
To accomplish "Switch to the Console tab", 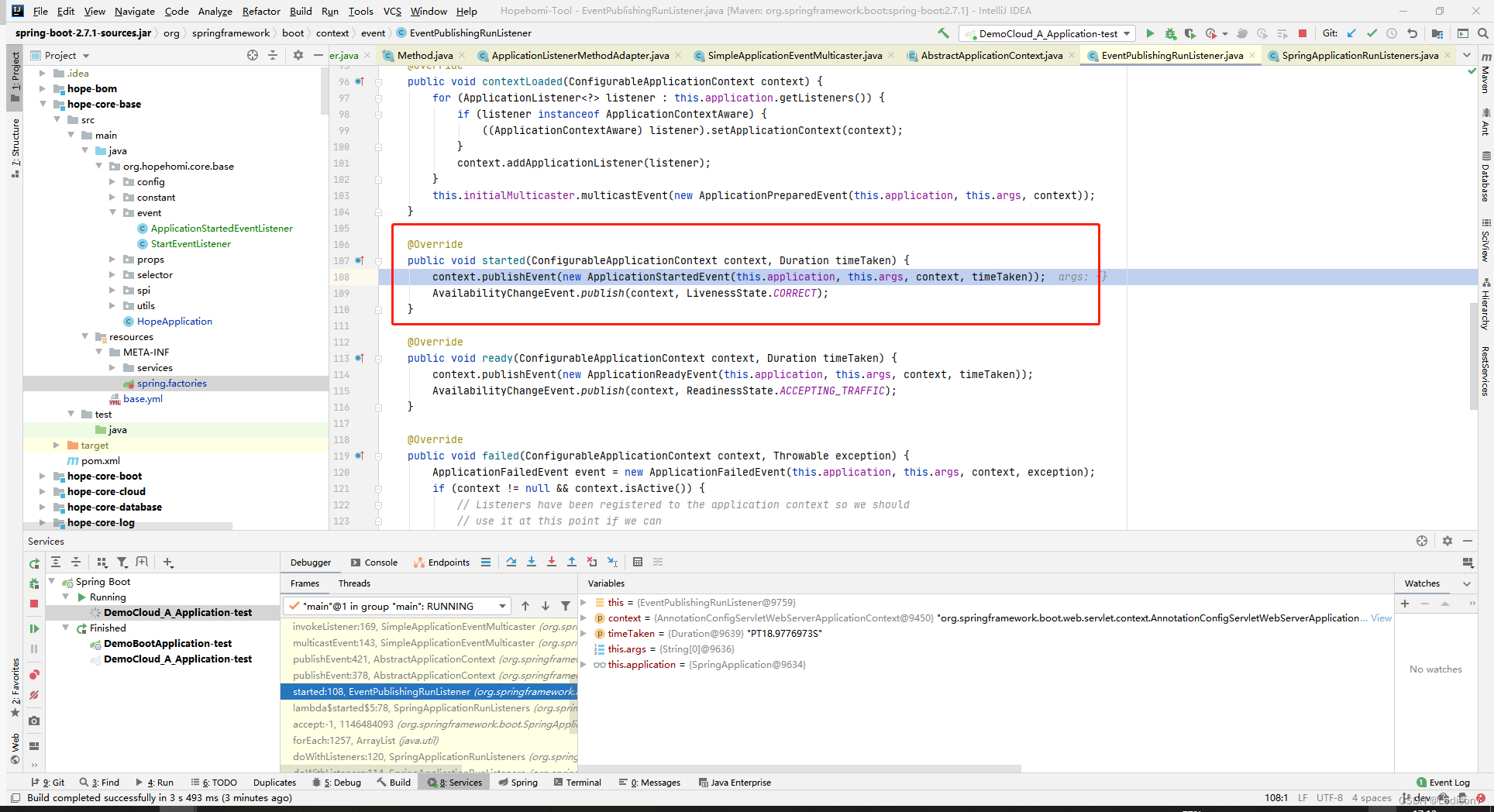I will coord(374,563).
